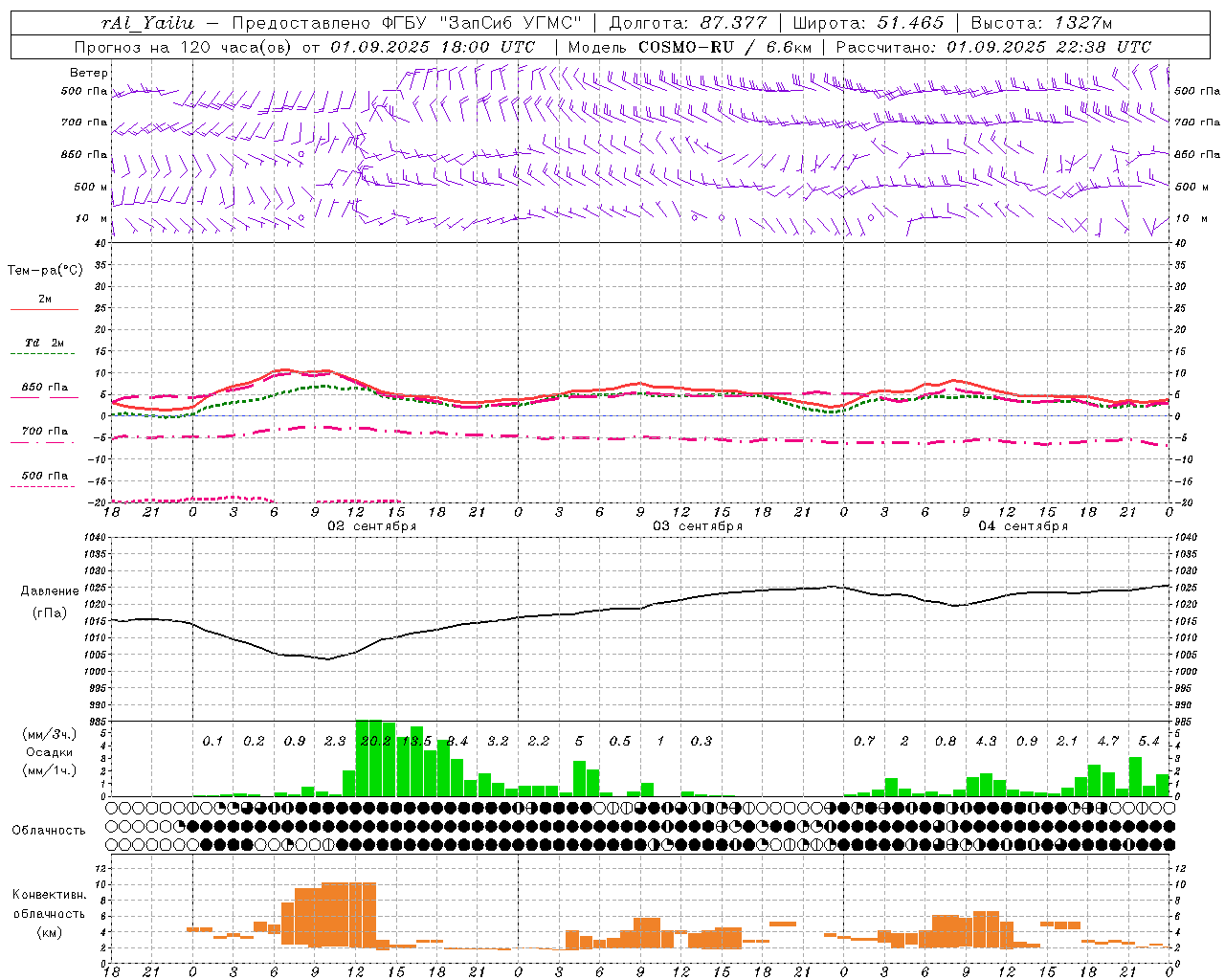The height and width of the screenshot is (980, 1225).
Task: Click the 3.2 precipitation value
Action: [498, 741]
